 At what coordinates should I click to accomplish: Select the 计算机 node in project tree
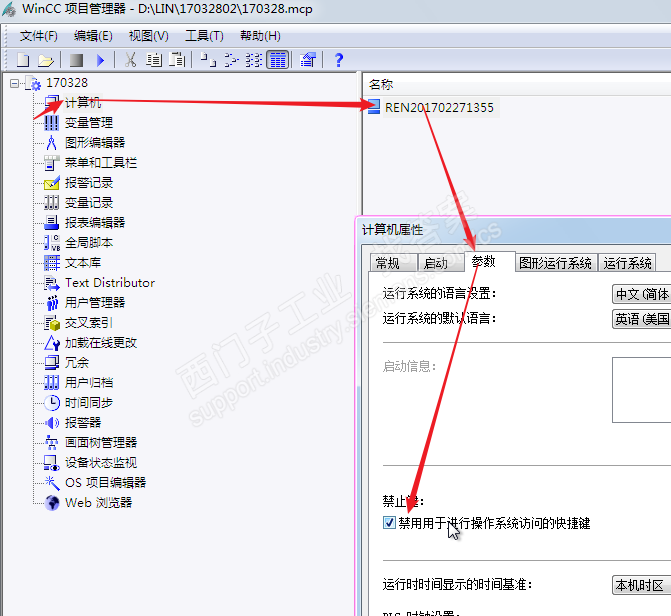click(83, 103)
